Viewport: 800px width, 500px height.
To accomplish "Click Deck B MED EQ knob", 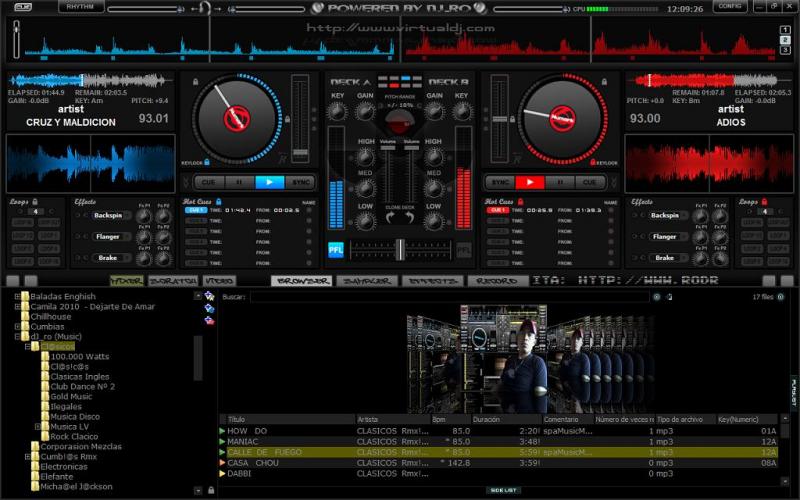I will [x=434, y=189].
